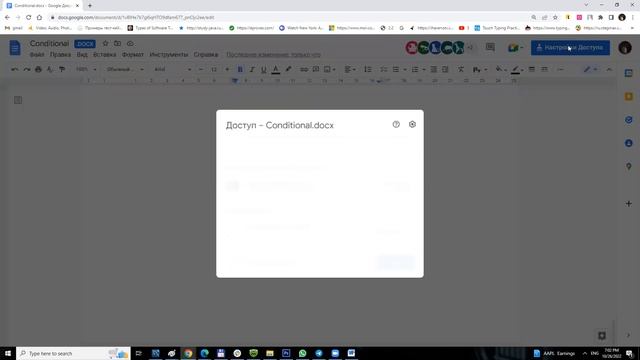Open the Вид menu
This screenshot has height=360, width=640.
click(82, 55)
